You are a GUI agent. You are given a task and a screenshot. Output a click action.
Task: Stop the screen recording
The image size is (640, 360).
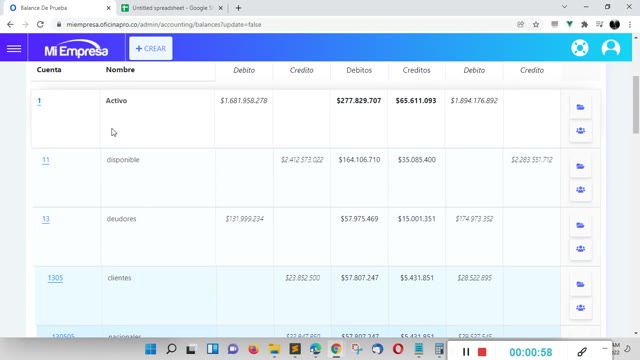[x=482, y=352]
